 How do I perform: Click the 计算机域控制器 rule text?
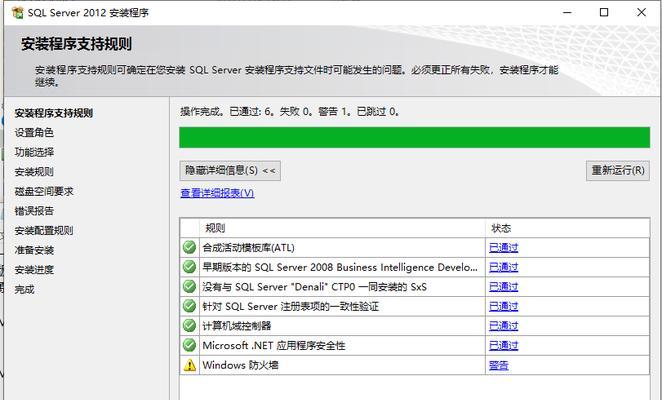pos(237,326)
